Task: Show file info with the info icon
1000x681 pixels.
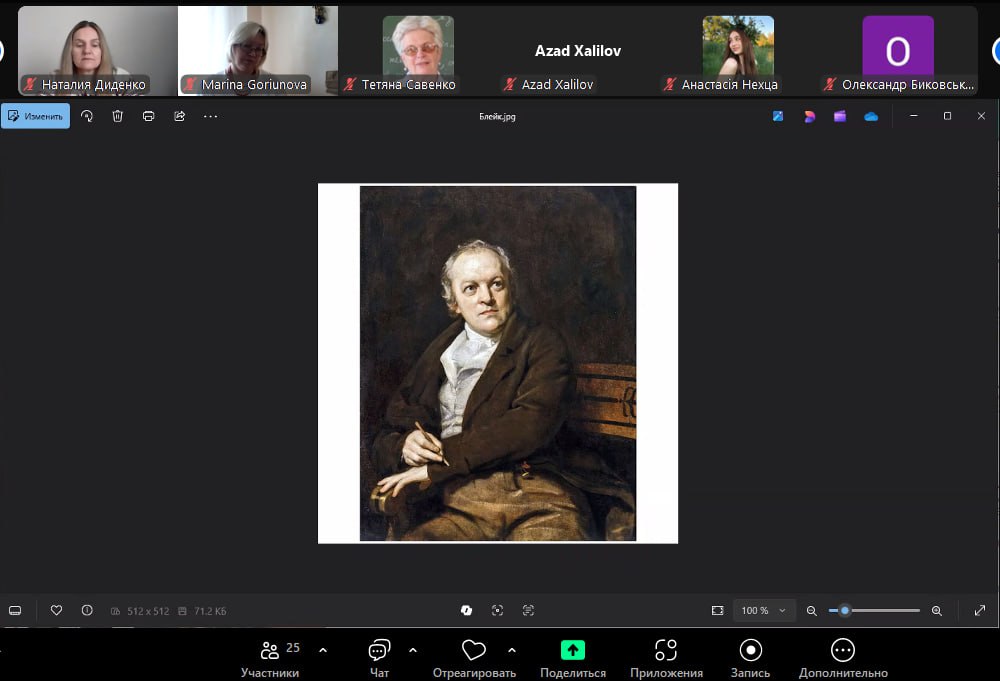Action: click(x=87, y=610)
